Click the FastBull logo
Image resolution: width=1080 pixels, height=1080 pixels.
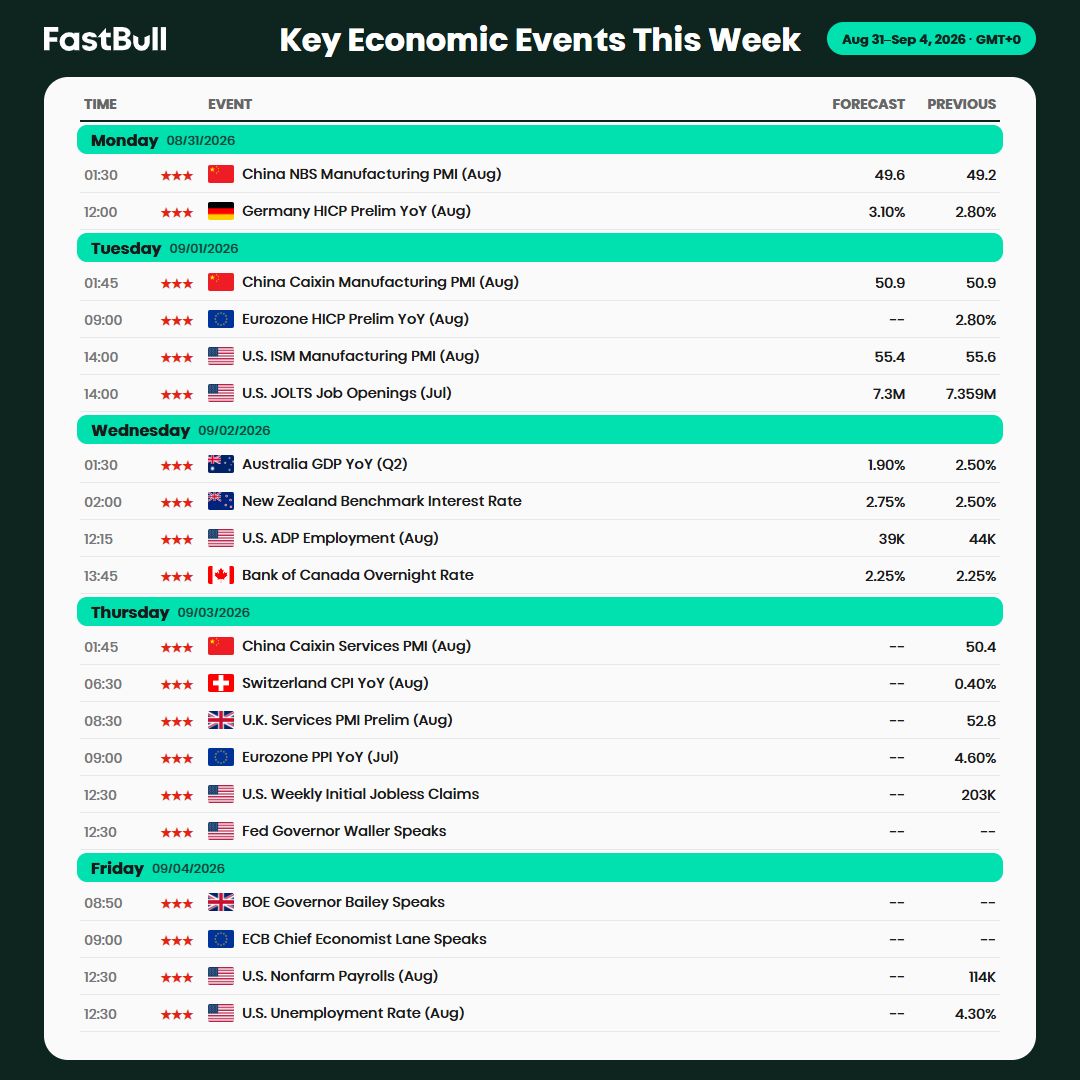click(105, 39)
